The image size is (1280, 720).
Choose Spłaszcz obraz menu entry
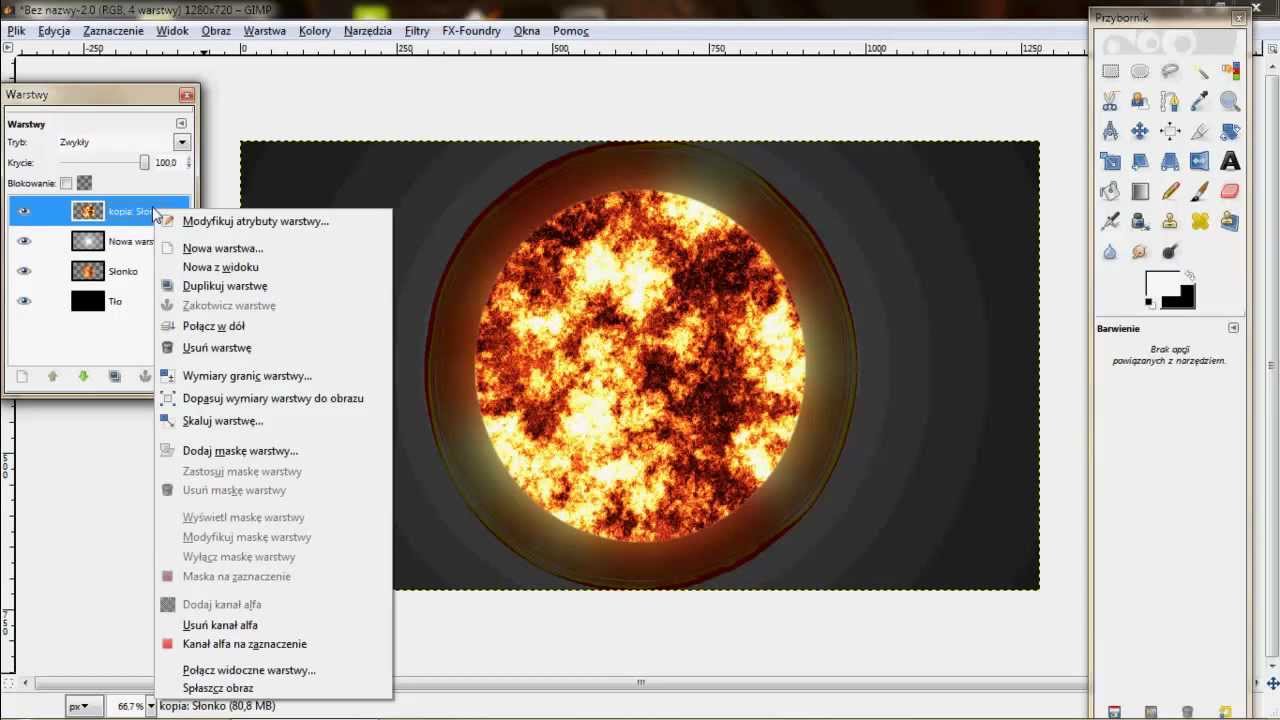click(218, 688)
